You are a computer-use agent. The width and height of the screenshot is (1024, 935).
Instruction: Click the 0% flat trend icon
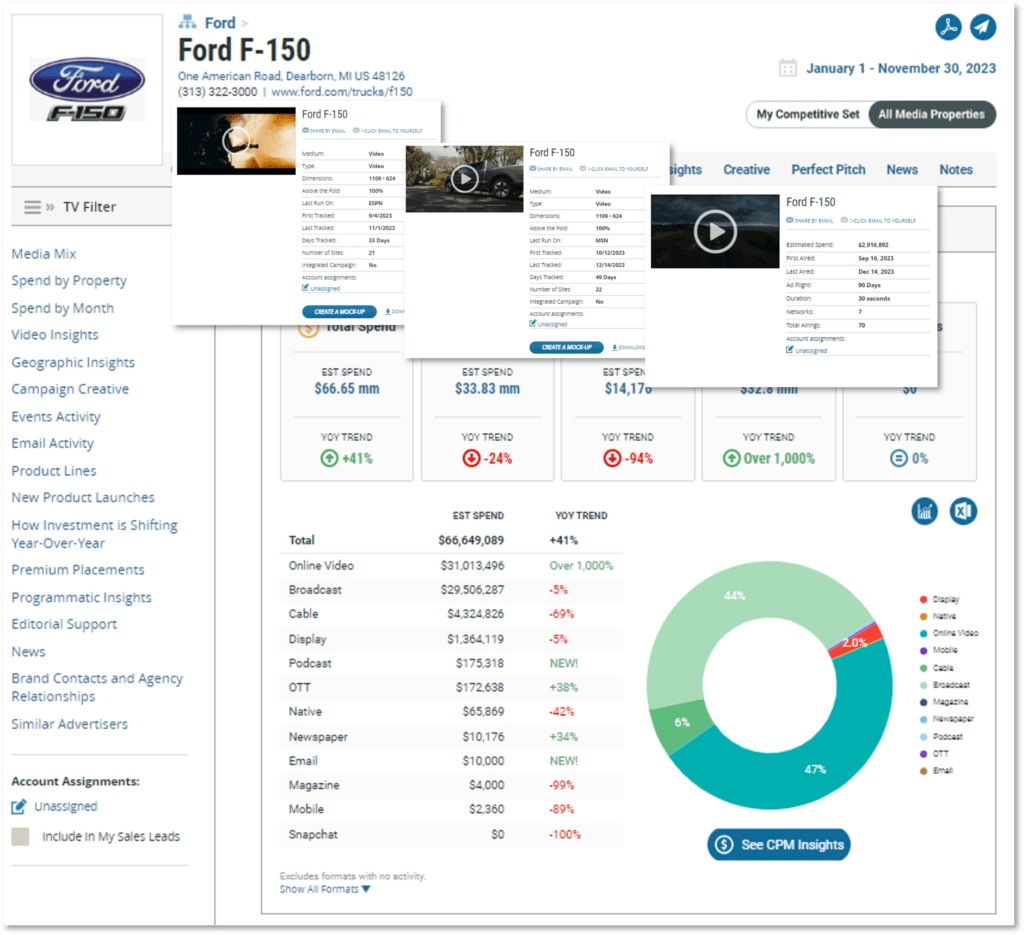tap(899, 458)
